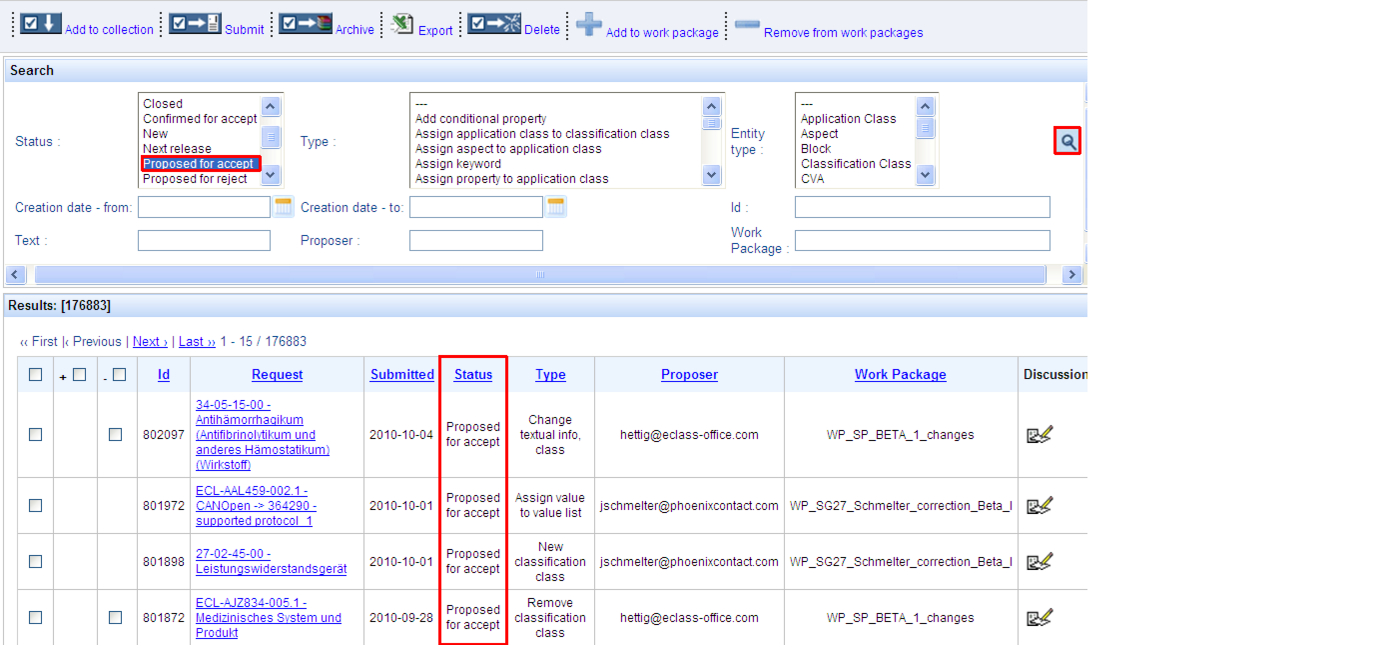Image resolution: width=1400 pixels, height=645 pixels.
Task: Click the Submit toolbar icon
Action: [194, 23]
